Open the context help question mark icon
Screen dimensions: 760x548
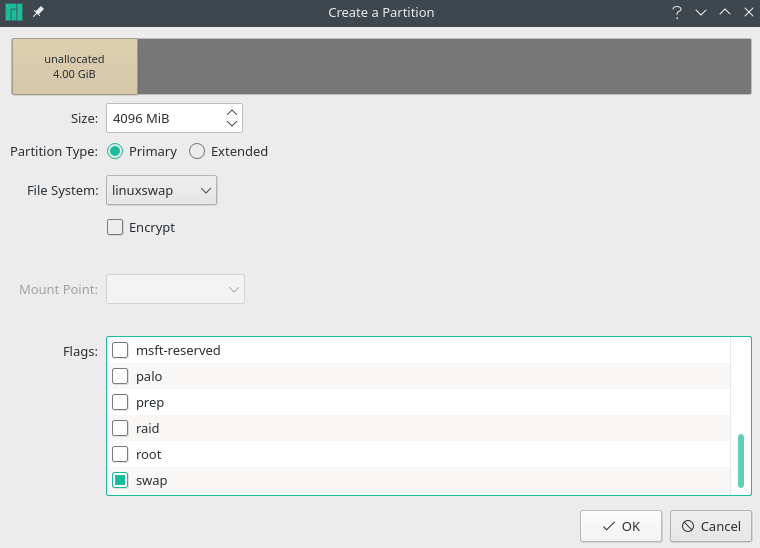pyautogui.click(x=677, y=12)
